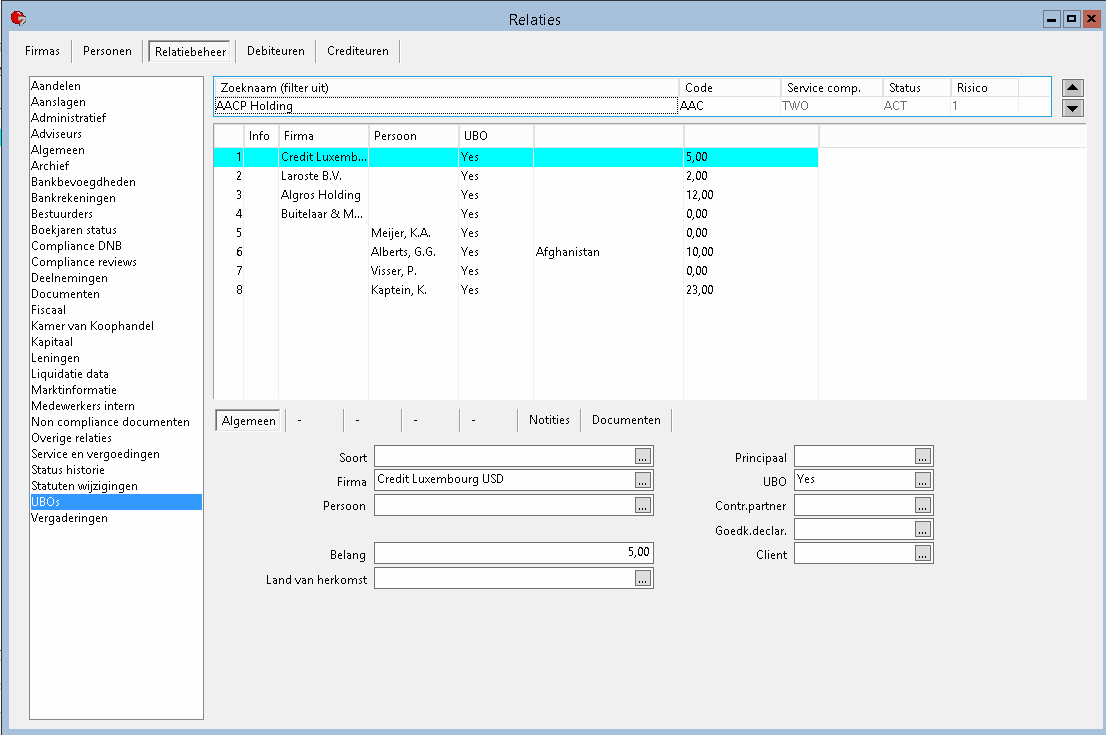Image resolution: width=1106 pixels, height=735 pixels.
Task: Click the Persoon column header in grid
Action: point(413,136)
